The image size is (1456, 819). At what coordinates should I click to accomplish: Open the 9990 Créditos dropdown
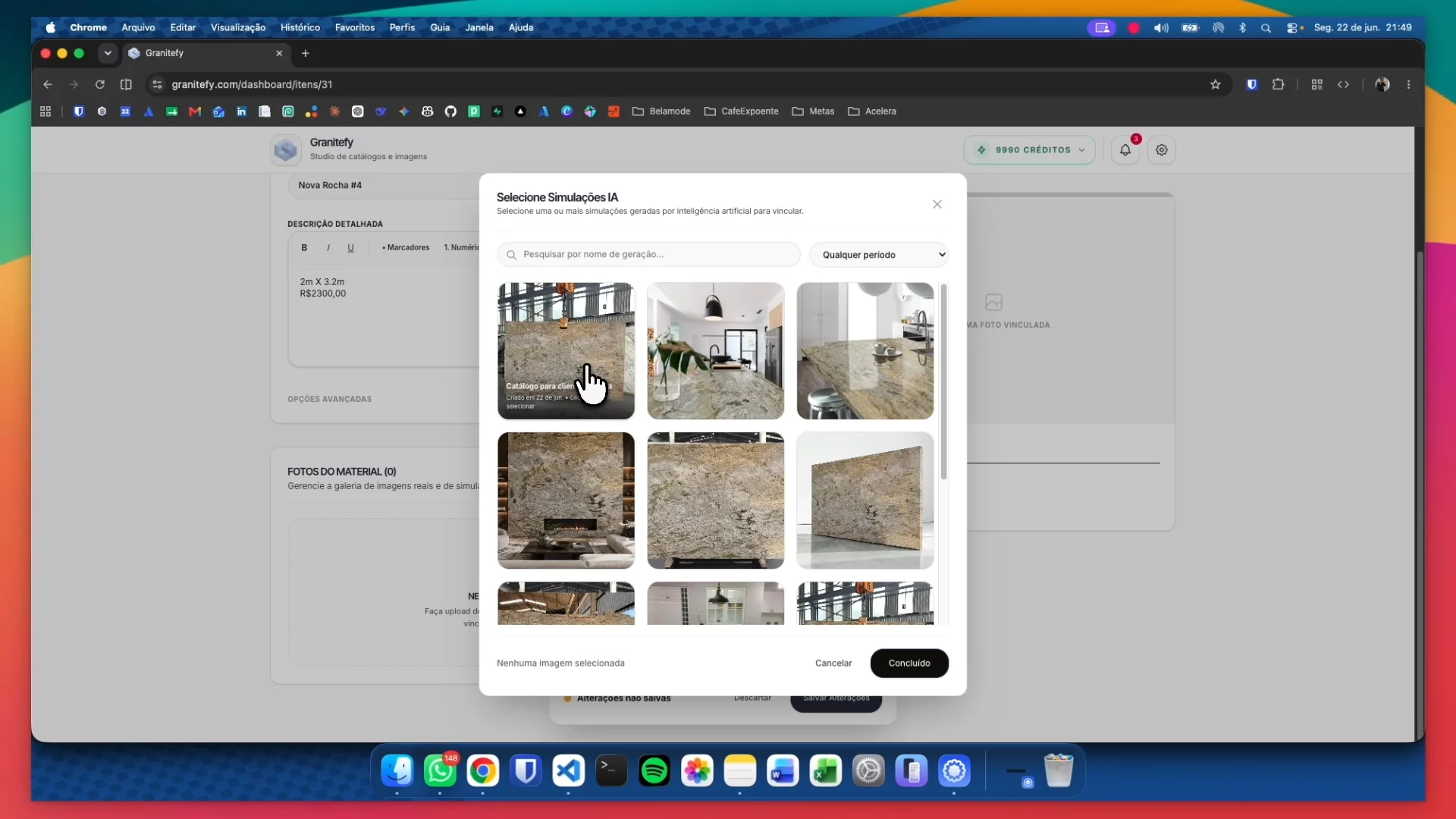pyautogui.click(x=1029, y=150)
